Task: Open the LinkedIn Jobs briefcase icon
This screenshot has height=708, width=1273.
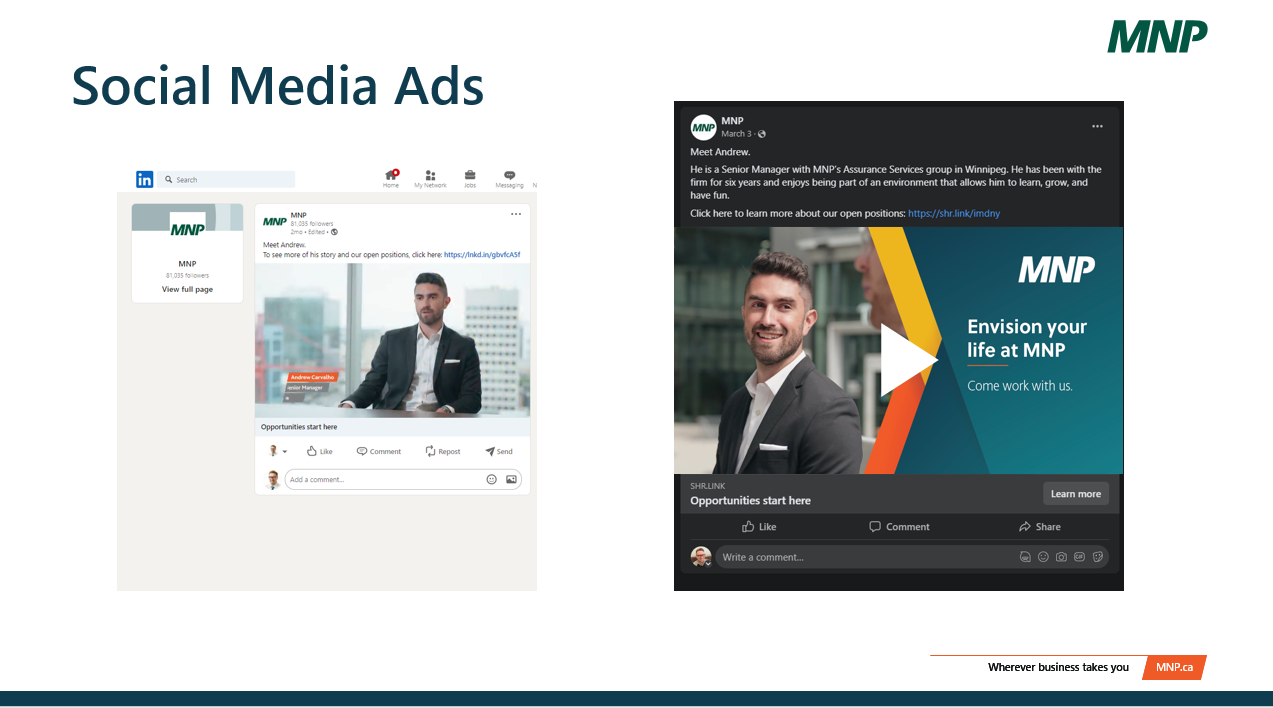Action: click(x=469, y=175)
